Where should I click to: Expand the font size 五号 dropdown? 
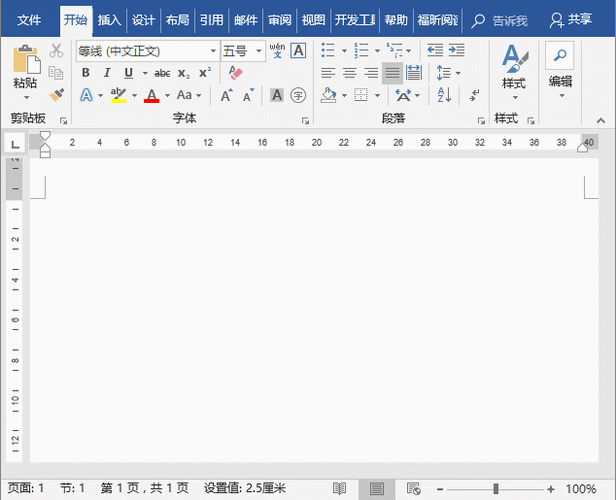[x=258, y=51]
